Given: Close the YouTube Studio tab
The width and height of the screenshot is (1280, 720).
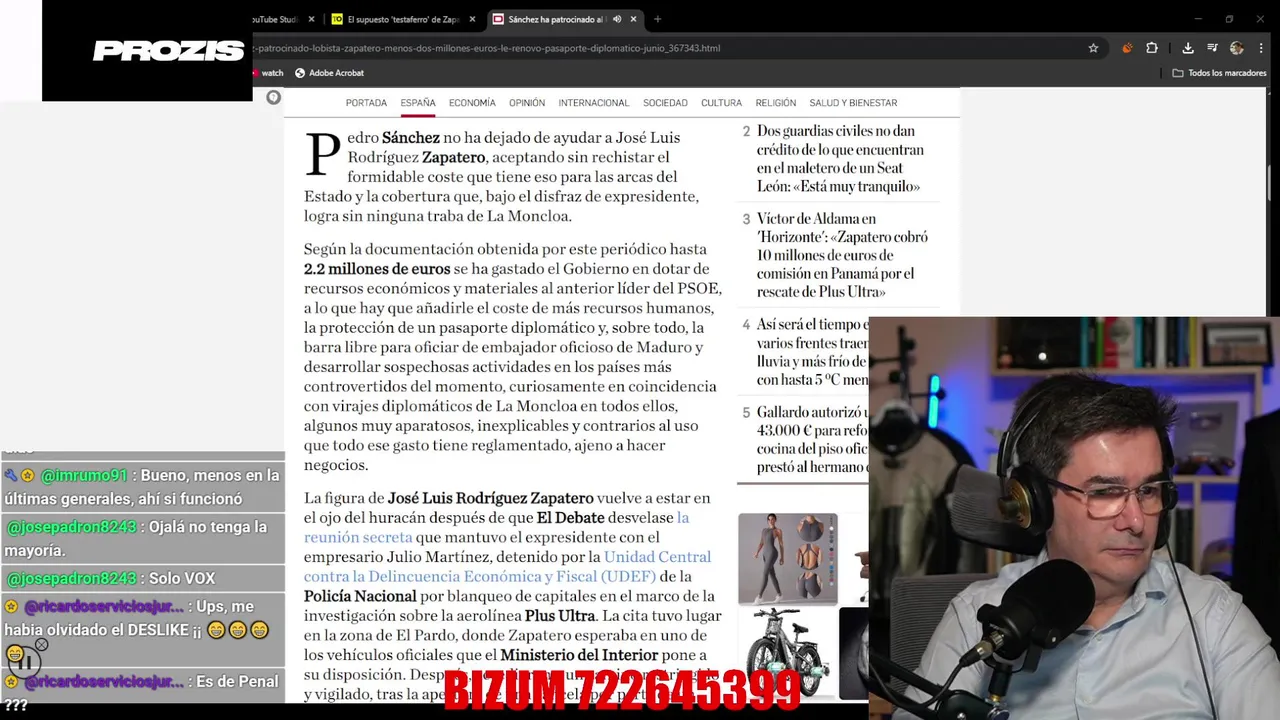Looking at the screenshot, I should point(311,19).
